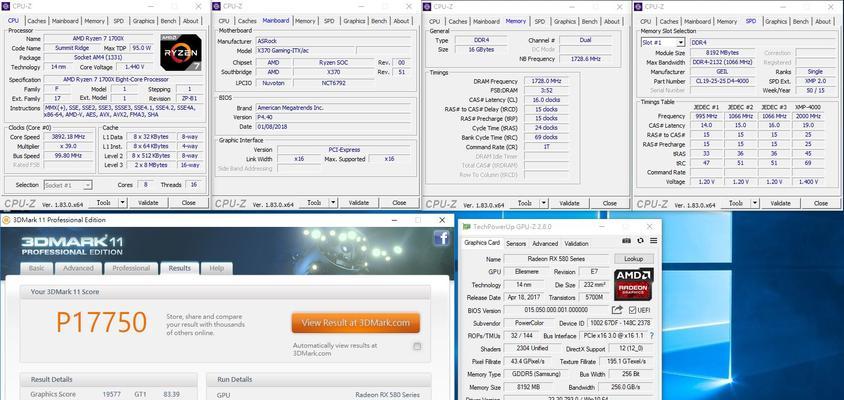Click the XMP-4000 column header
The width and height of the screenshot is (844, 400).
click(807, 107)
